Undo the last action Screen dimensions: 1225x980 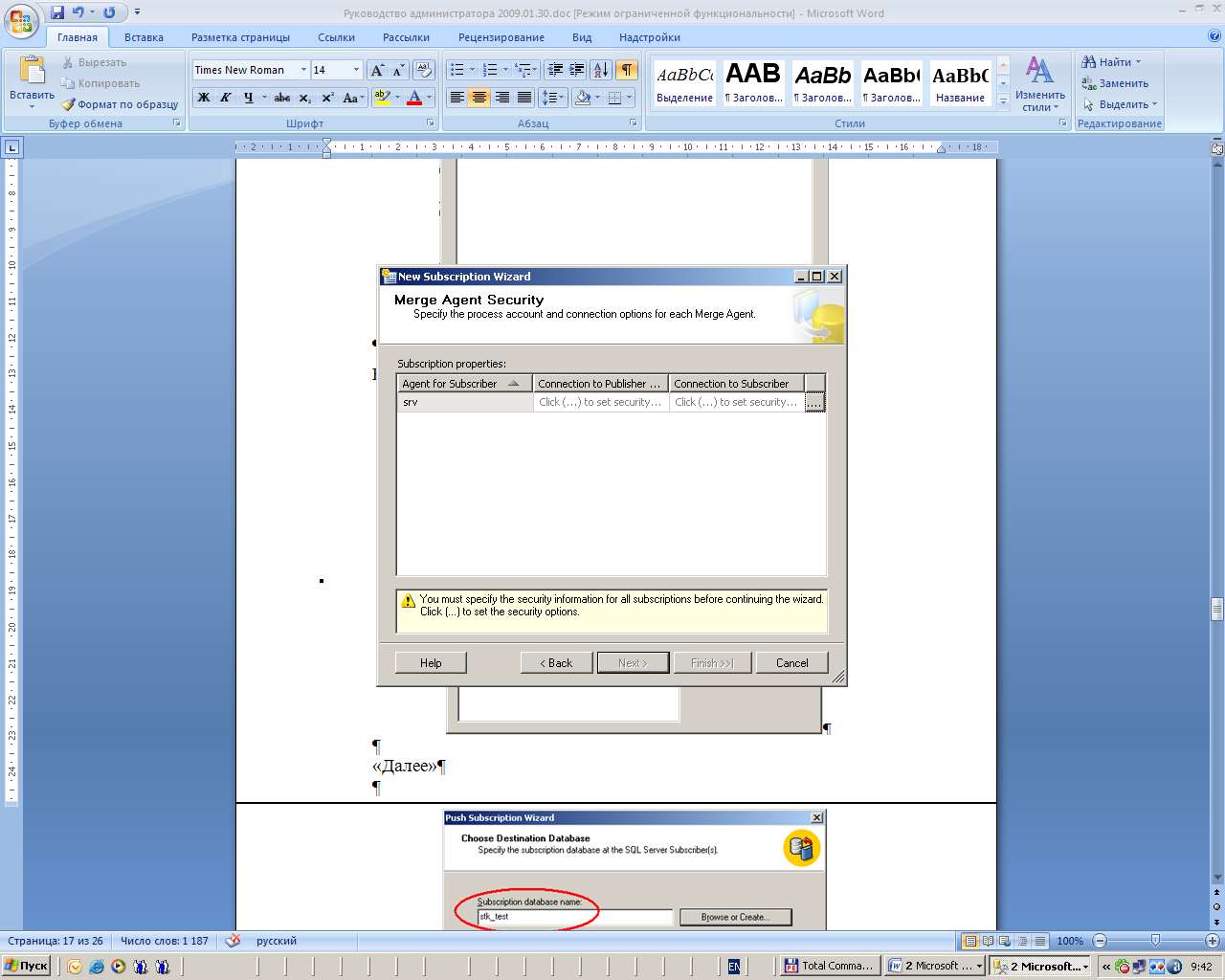pos(78,12)
